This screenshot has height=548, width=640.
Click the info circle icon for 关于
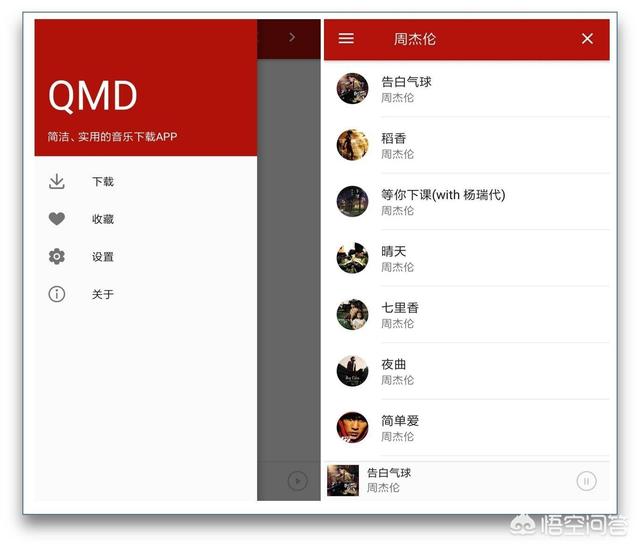(57, 294)
